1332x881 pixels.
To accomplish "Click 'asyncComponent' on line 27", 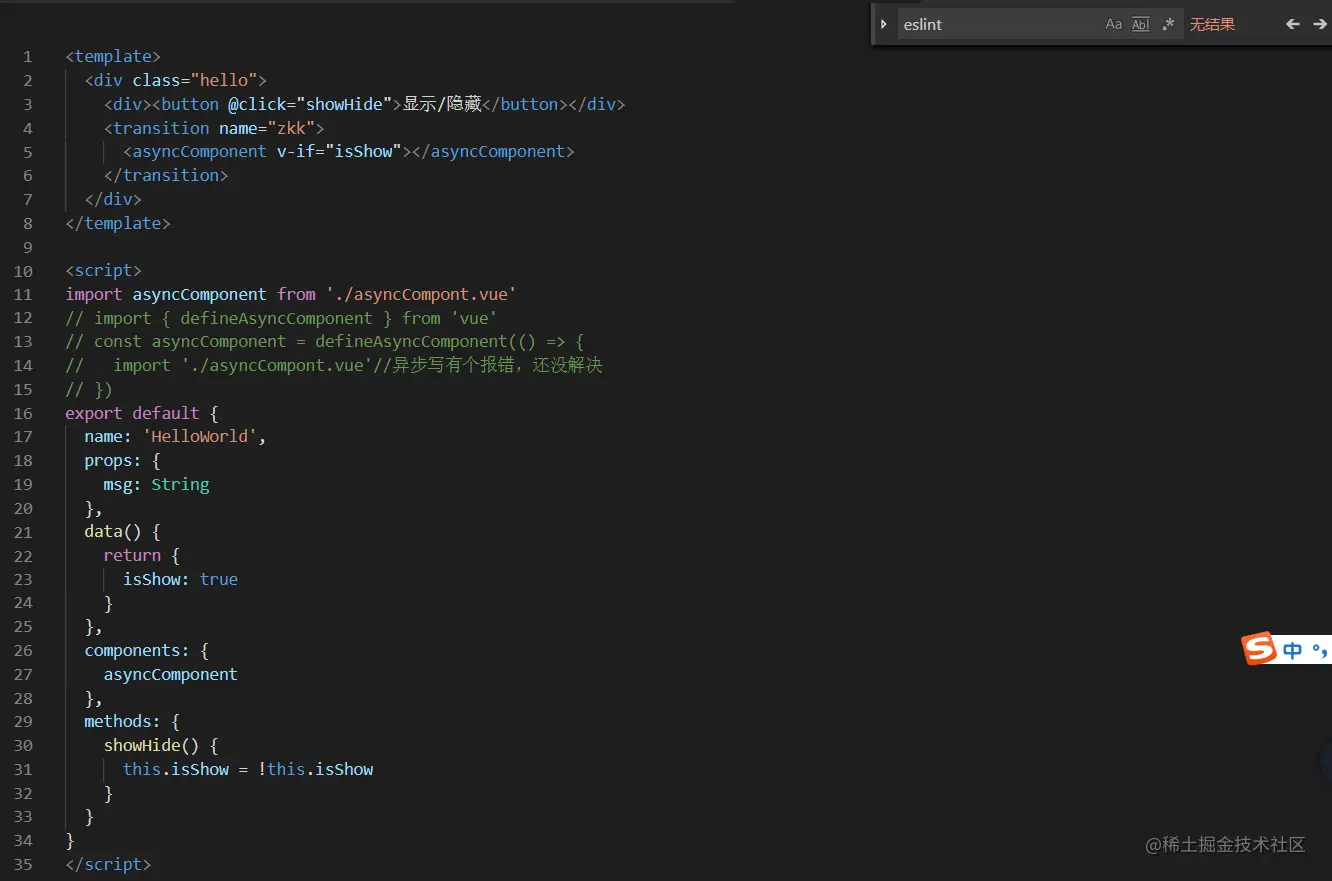I will (171, 674).
